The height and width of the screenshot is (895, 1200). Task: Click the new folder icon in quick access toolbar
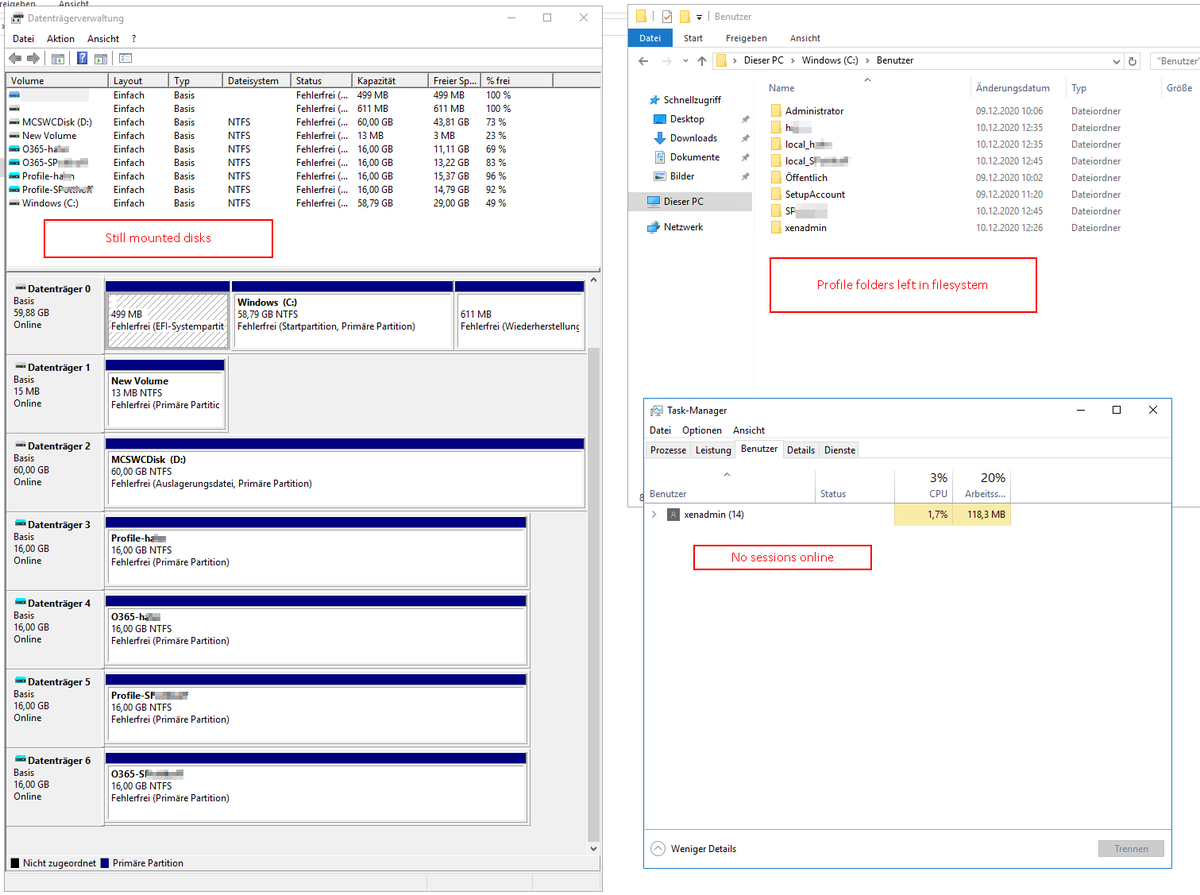pos(684,16)
